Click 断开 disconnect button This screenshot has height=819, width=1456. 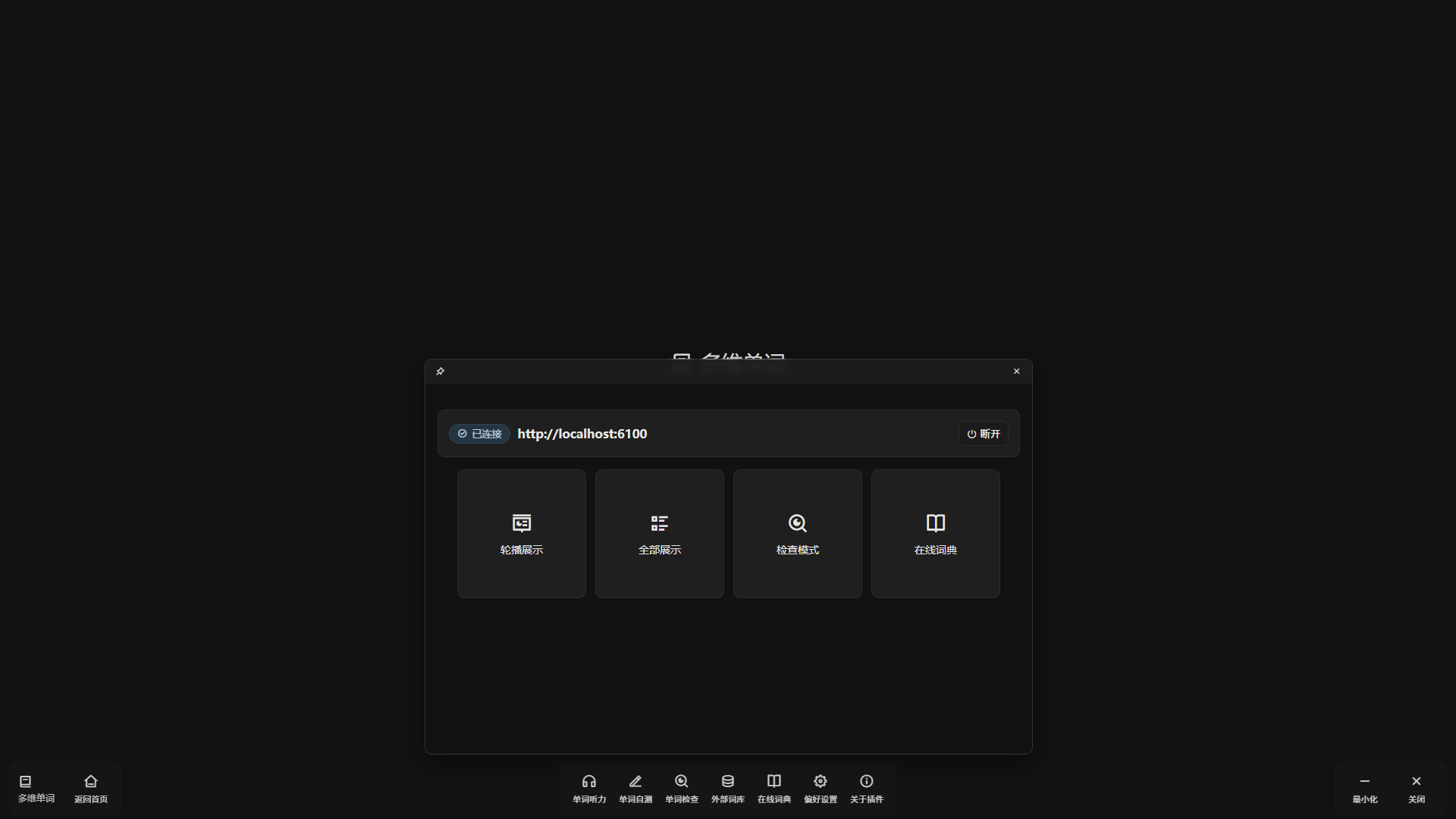click(x=984, y=434)
